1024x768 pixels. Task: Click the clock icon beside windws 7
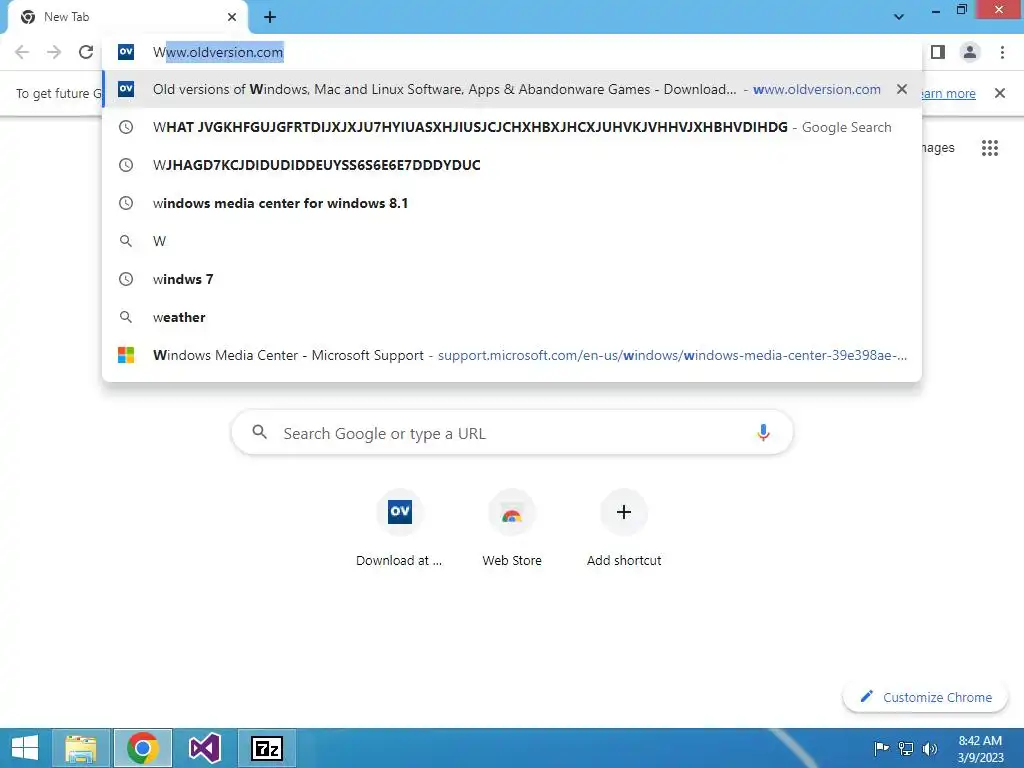click(126, 279)
